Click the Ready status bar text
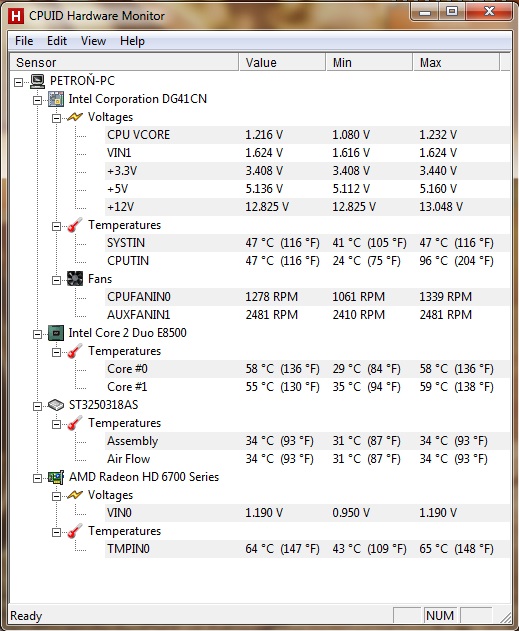This screenshot has height=631, width=519. (26, 616)
